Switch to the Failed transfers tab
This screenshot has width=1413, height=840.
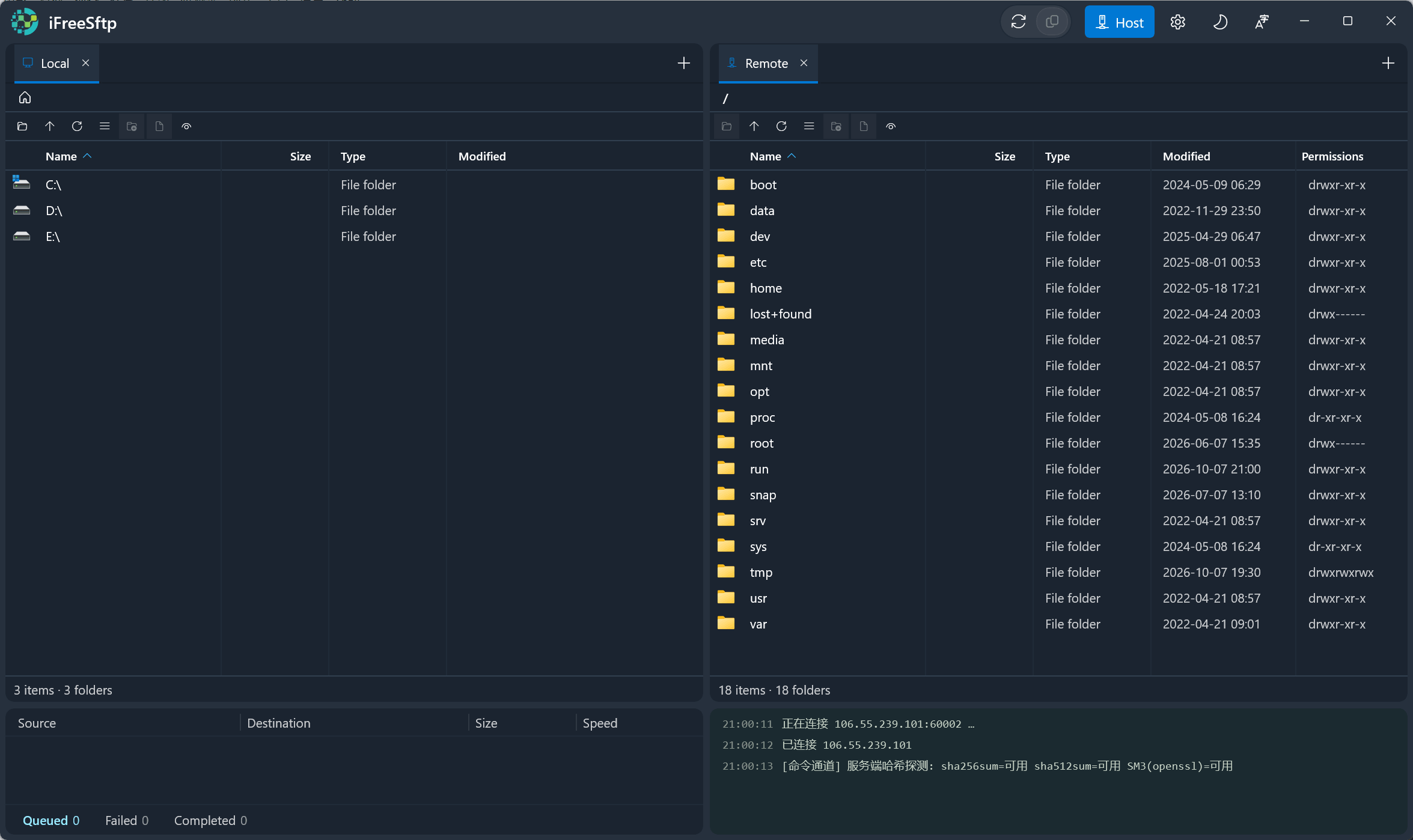[x=127, y=820]
